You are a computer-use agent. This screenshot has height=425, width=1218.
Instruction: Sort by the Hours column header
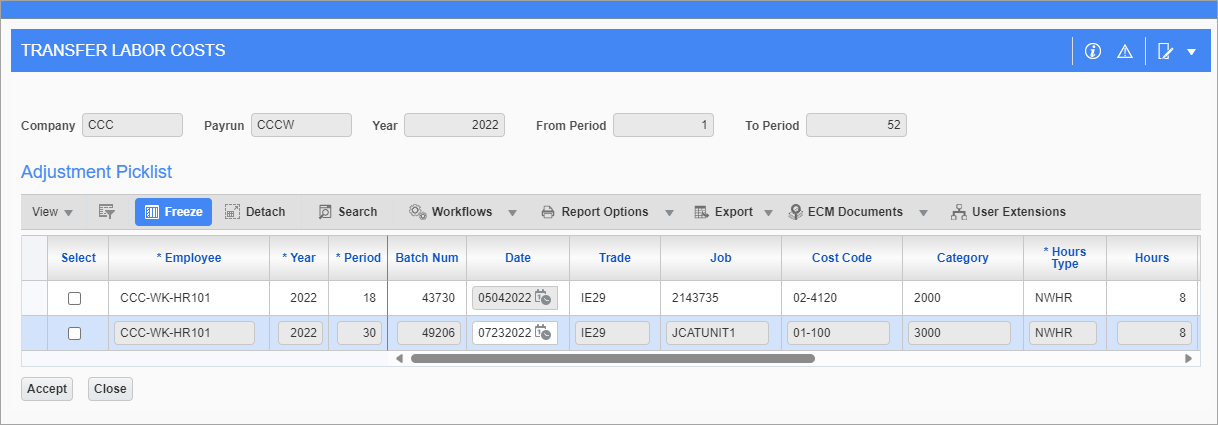tap(1152, 258)
